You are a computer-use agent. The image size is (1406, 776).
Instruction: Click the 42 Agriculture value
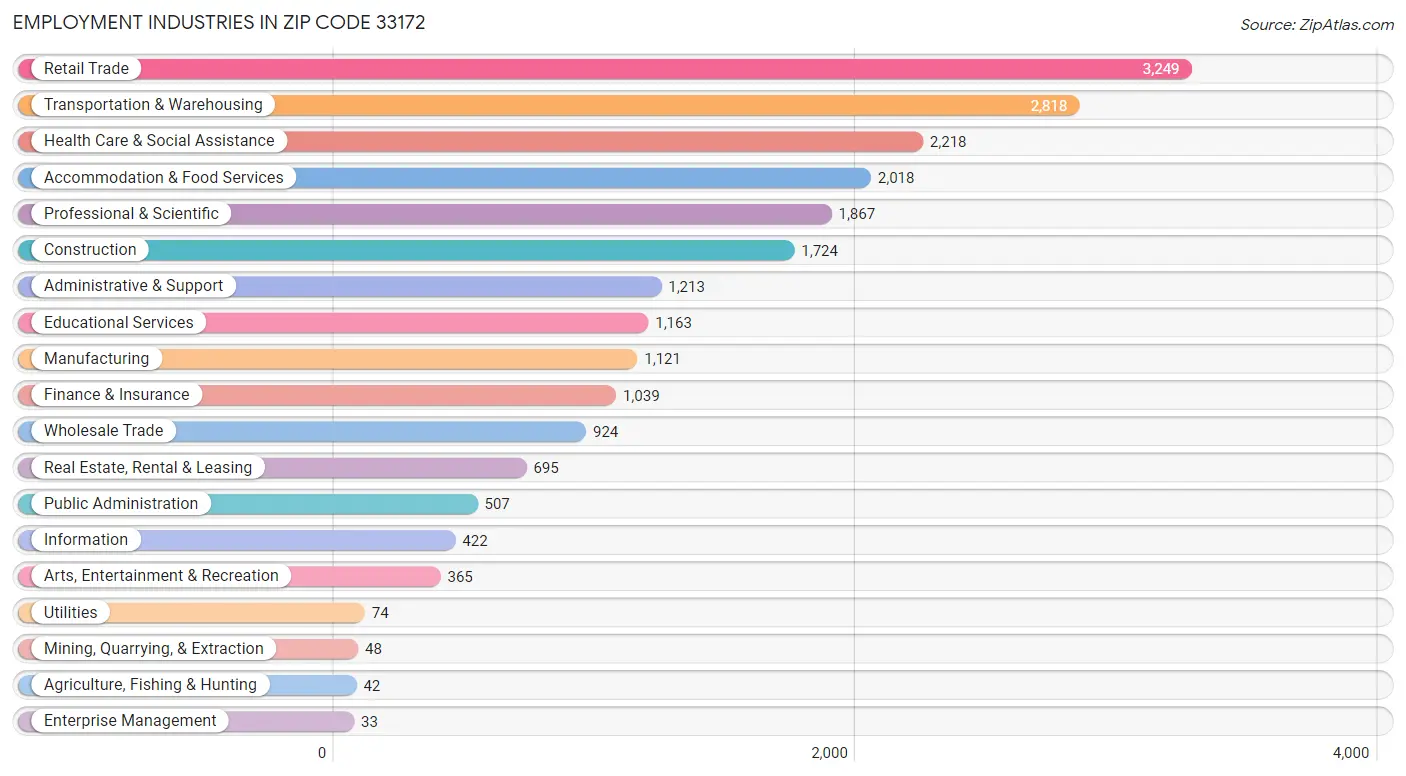pyautogui.click(x=372, y=686)
